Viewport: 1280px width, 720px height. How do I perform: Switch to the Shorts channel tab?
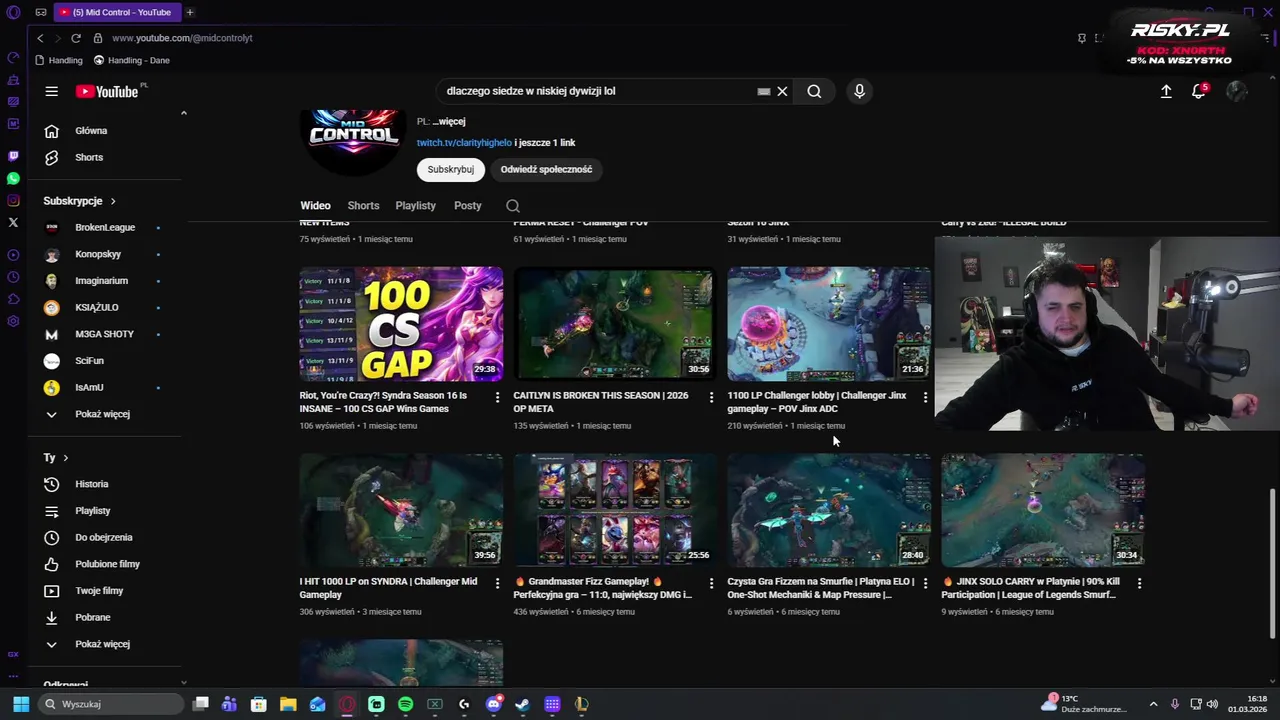pyautogui.click(x=363, y=206)
